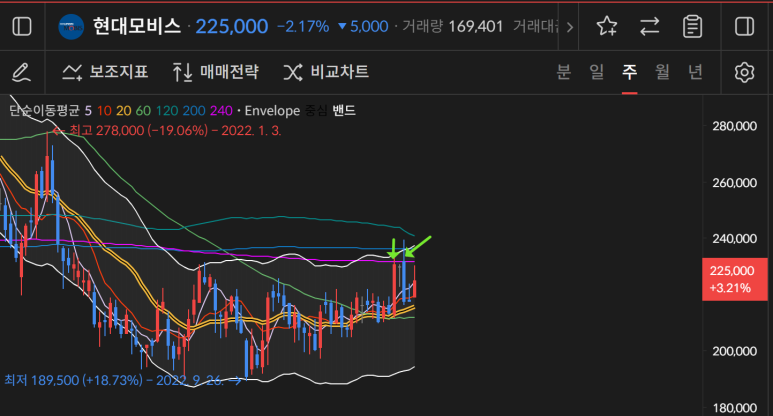Select the pencil drawing tool
Viewport: 773px width, 416px height.
[x=22, y=72]
